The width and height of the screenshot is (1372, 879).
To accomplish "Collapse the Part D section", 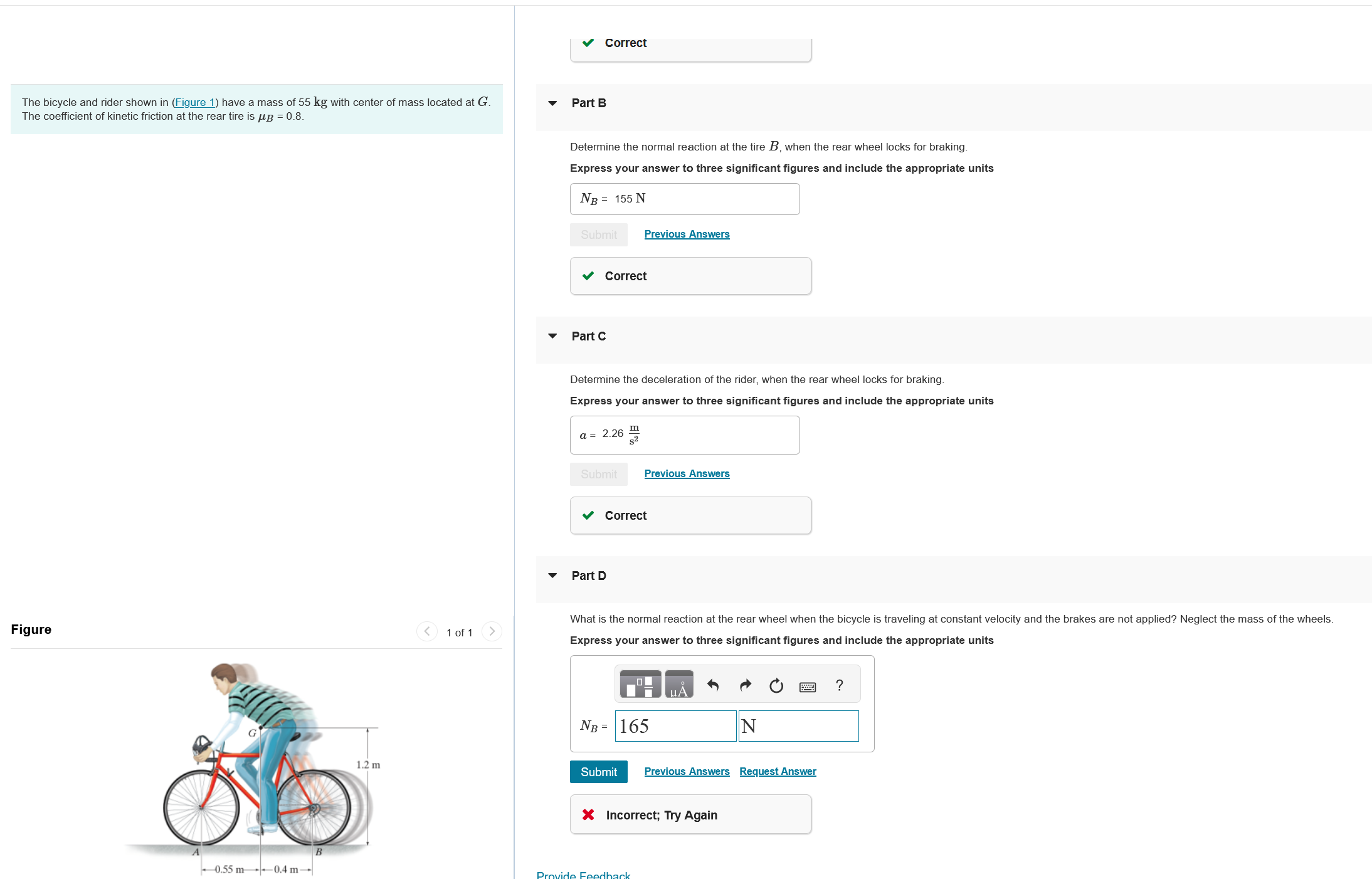I will click(552, 576).
